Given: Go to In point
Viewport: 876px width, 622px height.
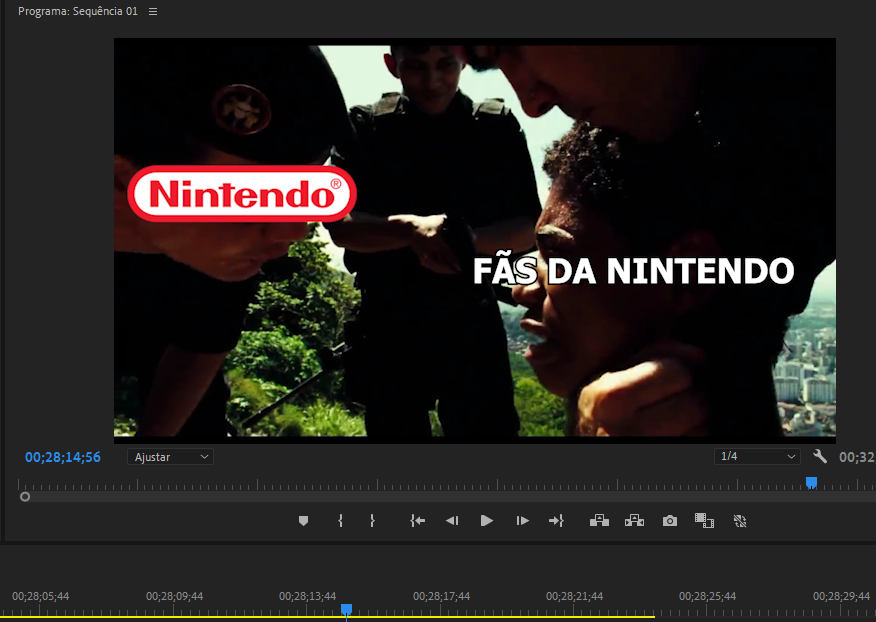Looking at the screenshot, I should click(417, 521).
